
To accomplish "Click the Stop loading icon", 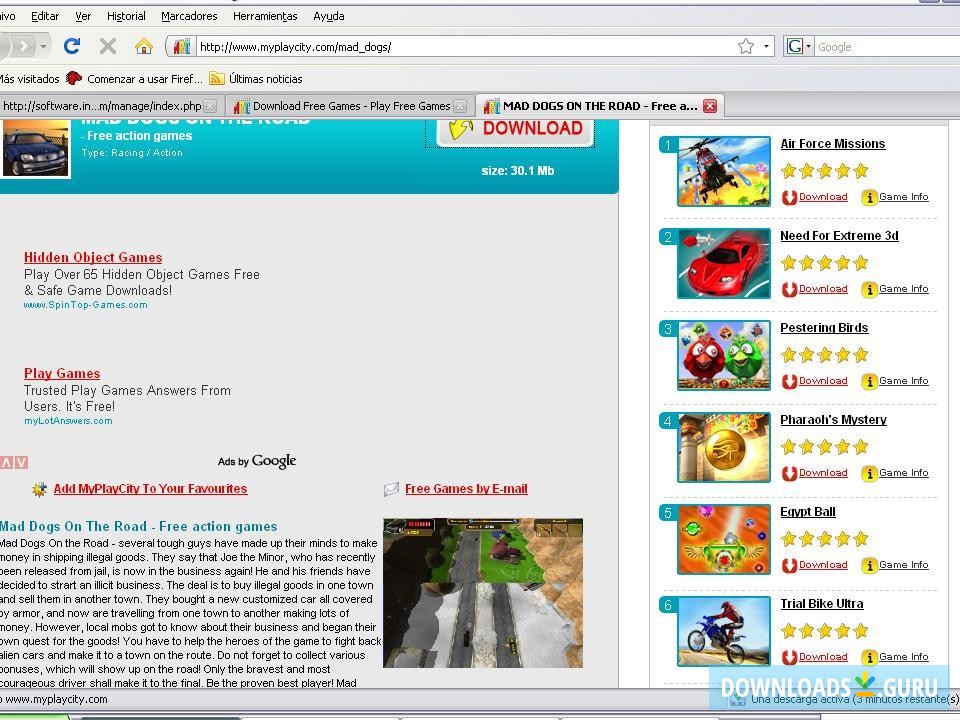I will click(x=107, y=46).
